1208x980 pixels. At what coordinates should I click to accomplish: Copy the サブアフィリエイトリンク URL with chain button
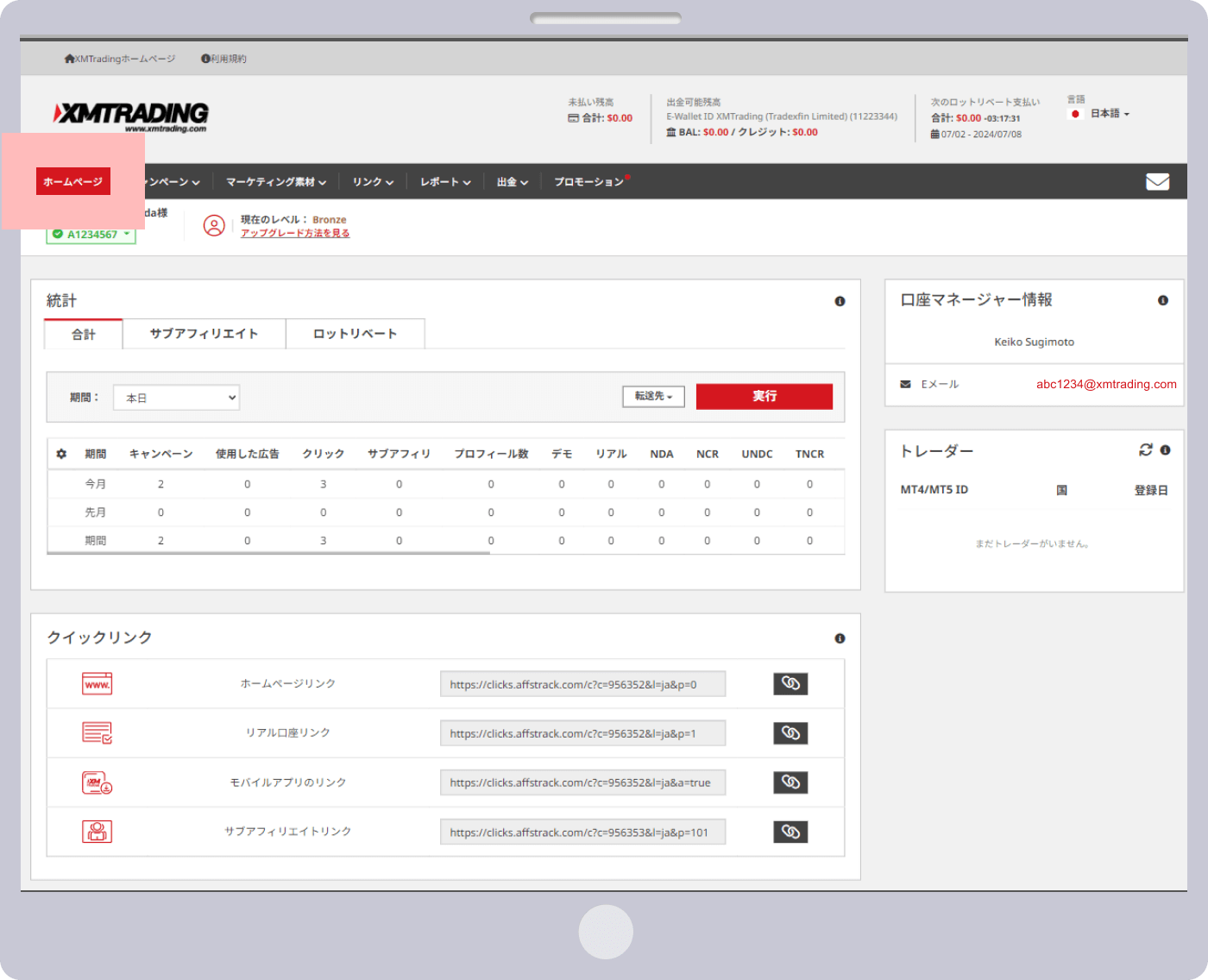(790, 832)
